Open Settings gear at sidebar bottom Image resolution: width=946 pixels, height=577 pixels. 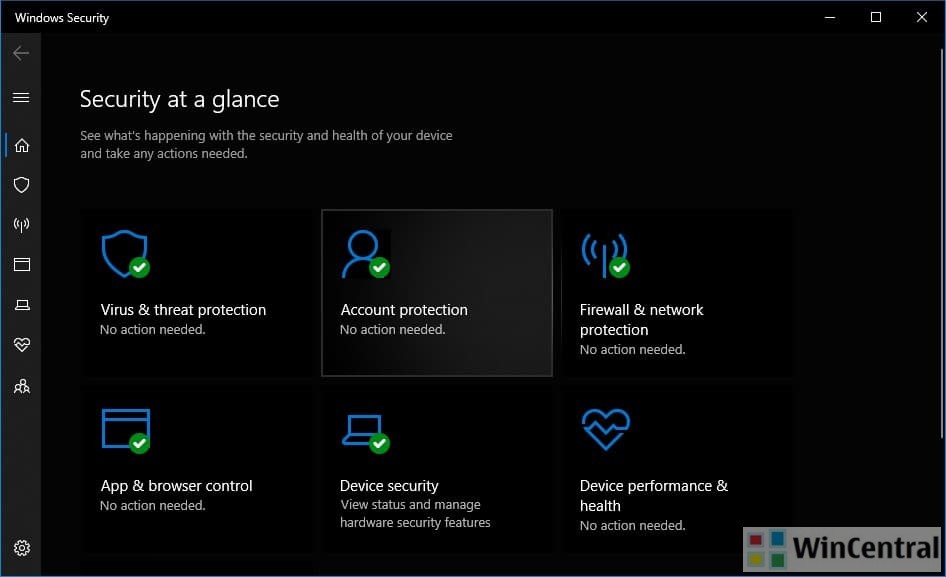(x=21, y=548)
